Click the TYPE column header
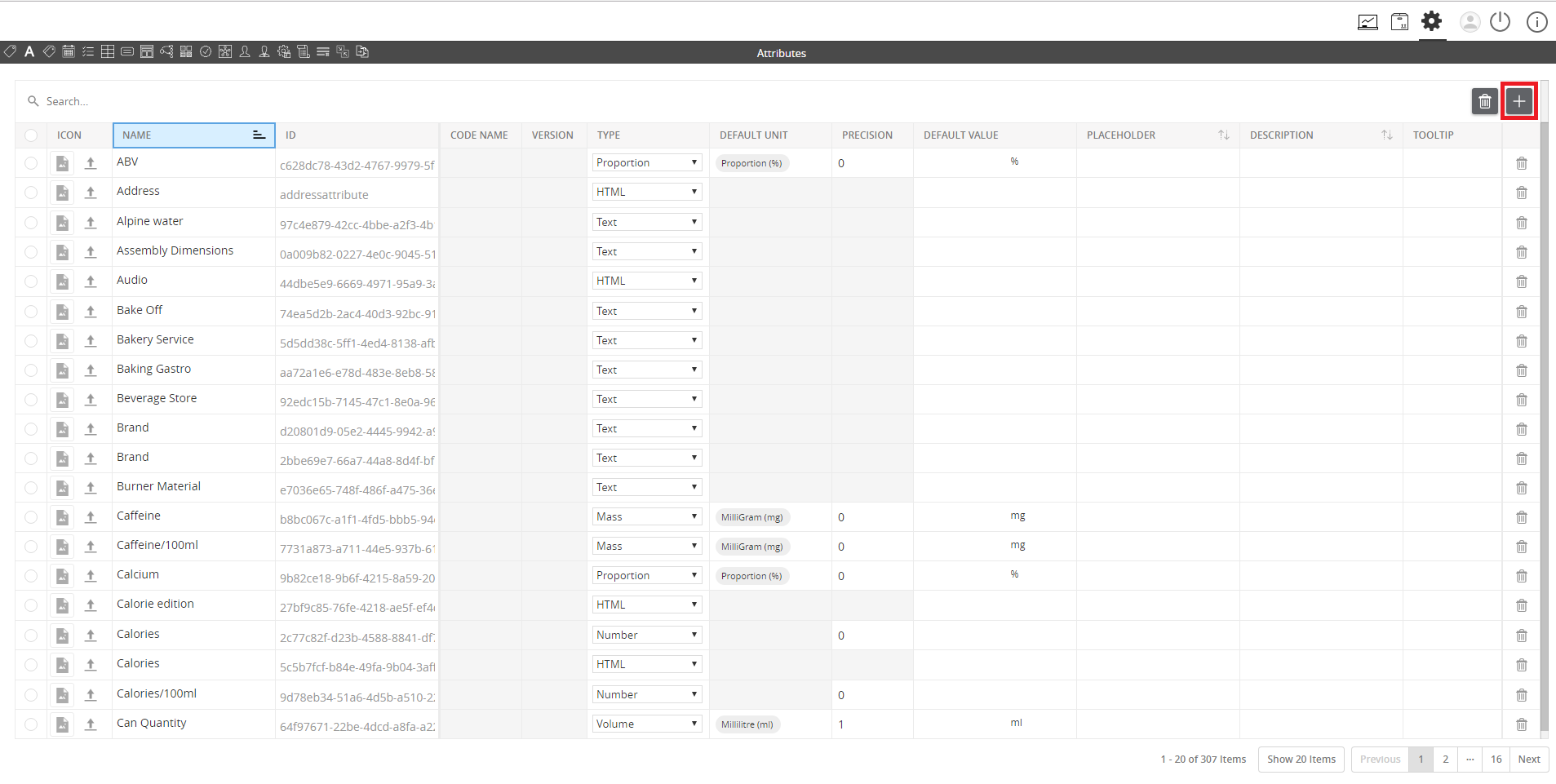 click(648, 135)
